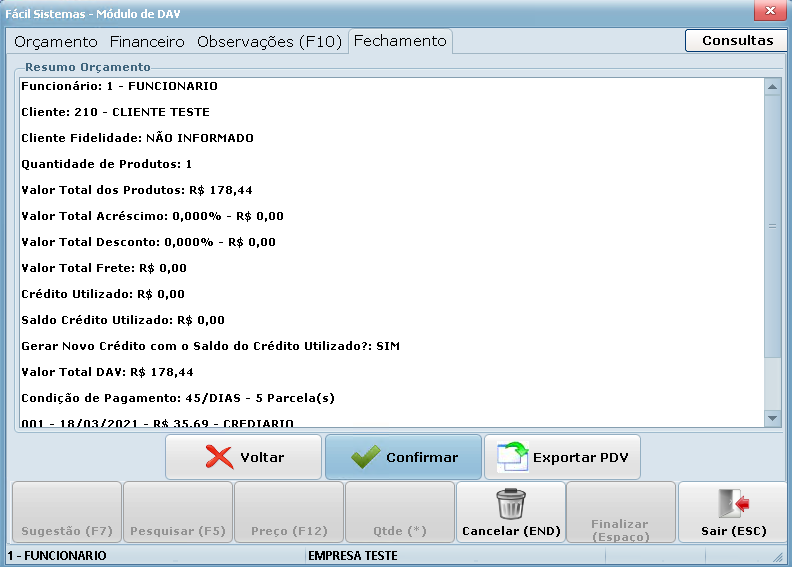Go to the Observações (F10) tab
This screenshot has width=792, height=567.
point(270,42)
